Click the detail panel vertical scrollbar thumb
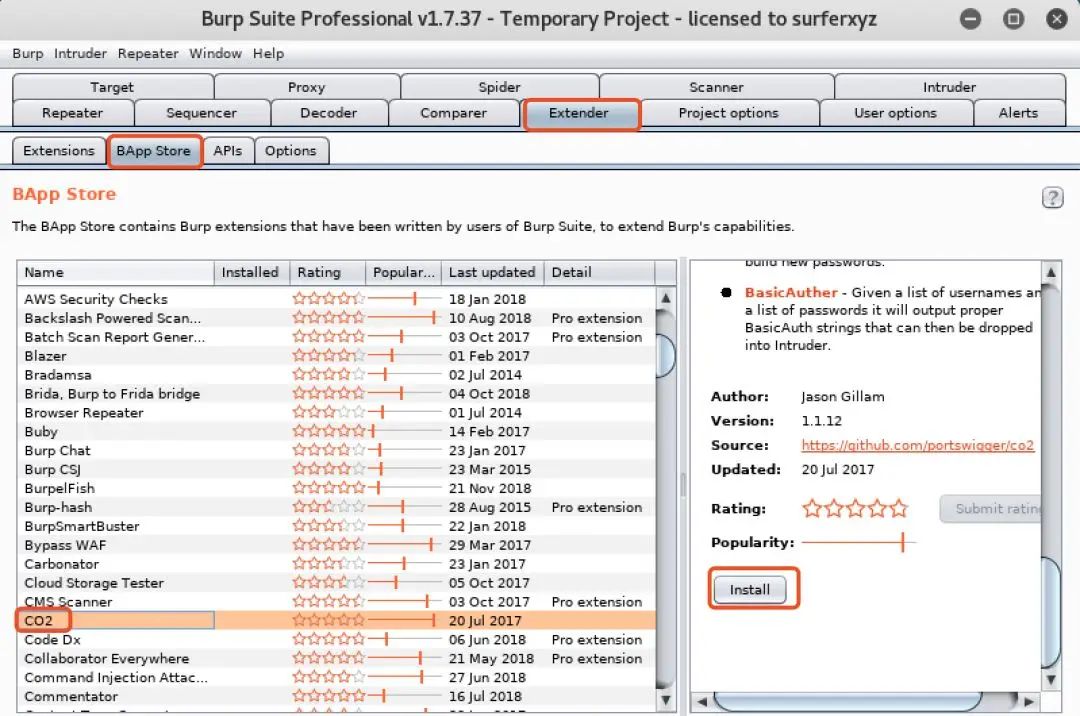Viewport: 1080px width, 716px height. pos(1051,613)
